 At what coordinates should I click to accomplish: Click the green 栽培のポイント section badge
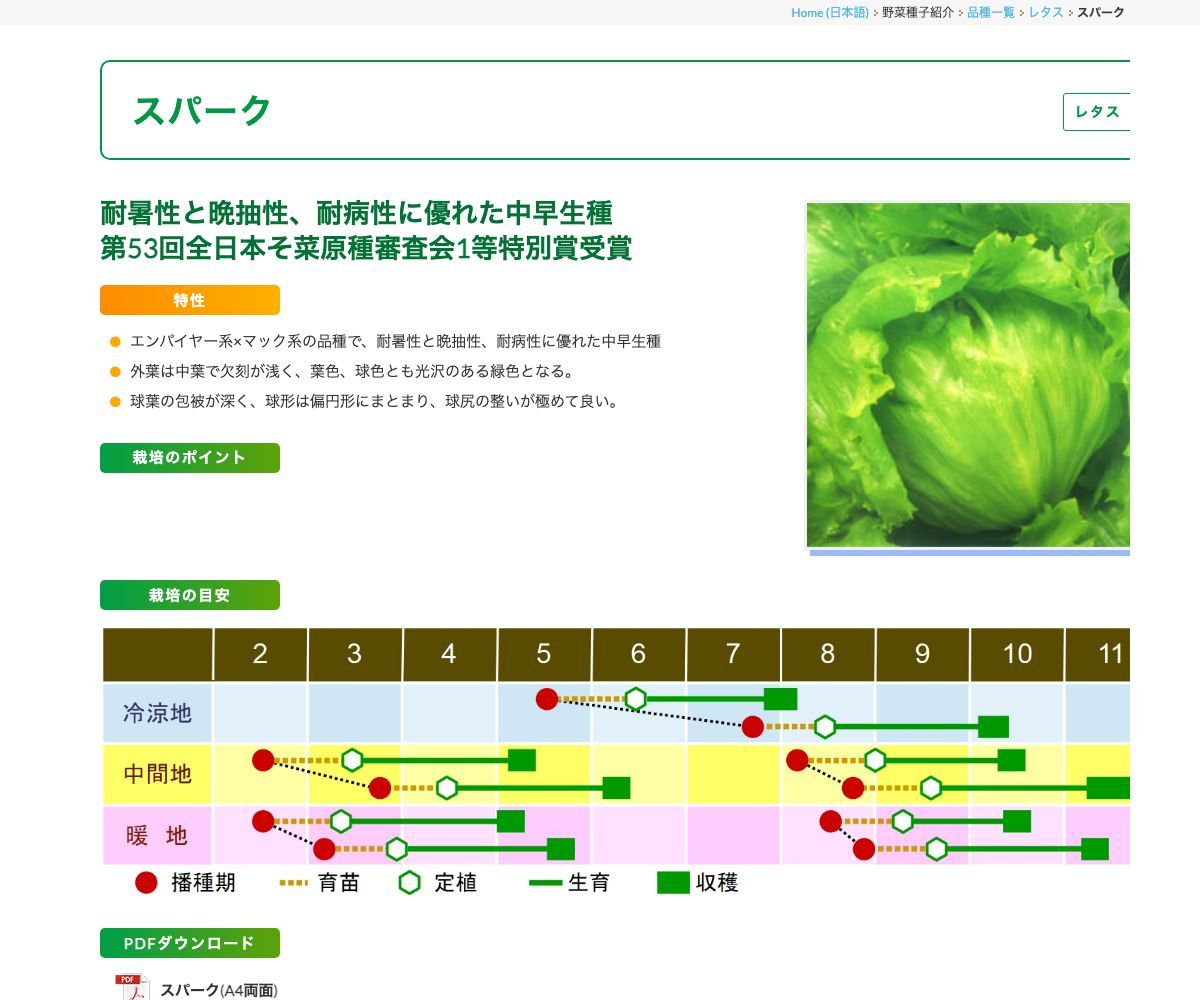(x=189, y=457)
